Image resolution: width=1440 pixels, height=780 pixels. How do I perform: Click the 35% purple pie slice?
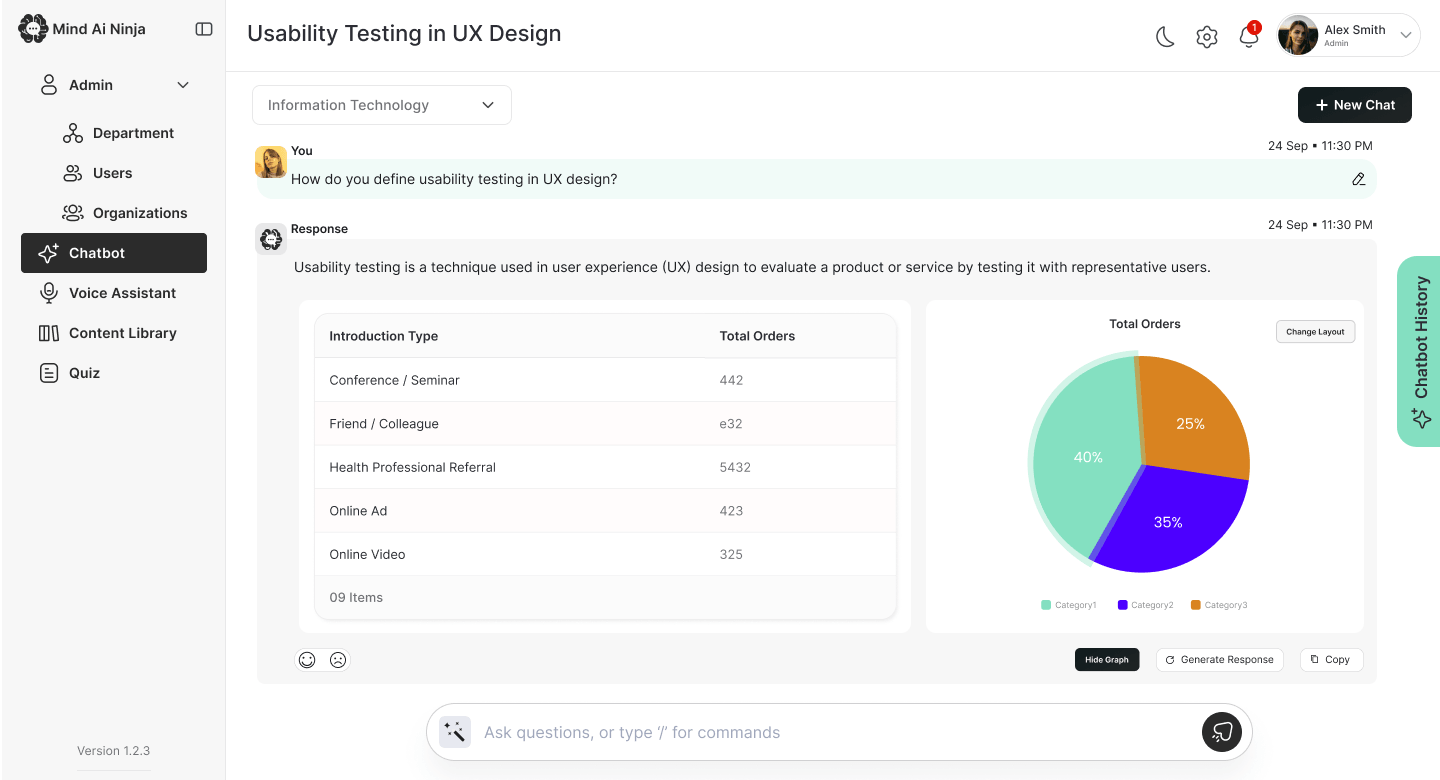(x=1170, y=520)
